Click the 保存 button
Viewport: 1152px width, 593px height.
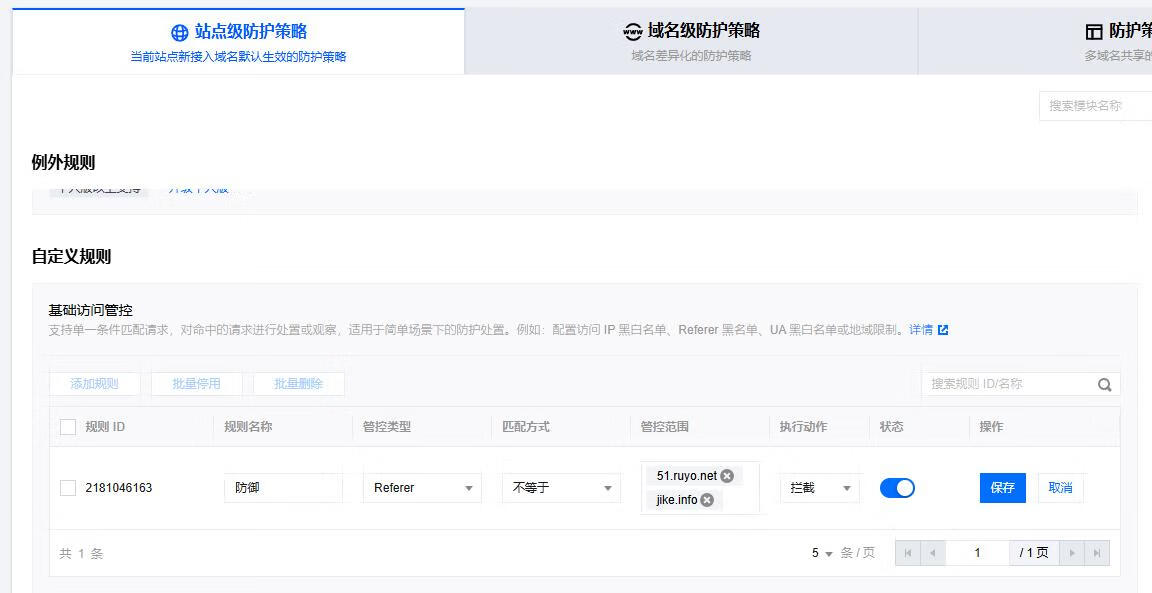pos(1002,488)
